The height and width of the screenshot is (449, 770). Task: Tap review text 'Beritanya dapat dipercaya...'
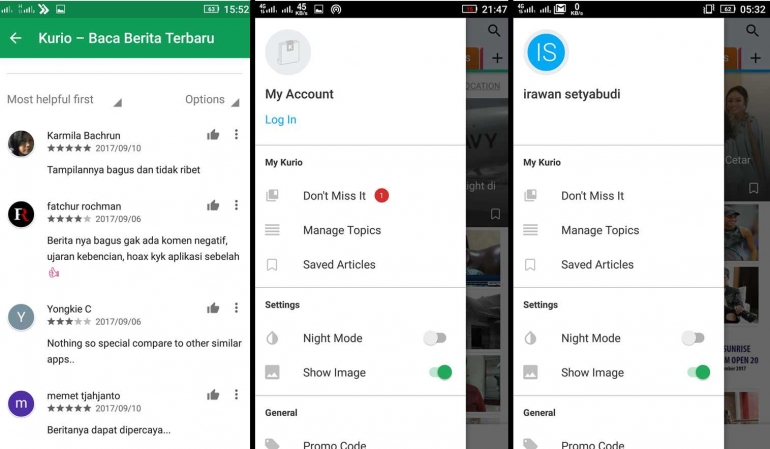pyautogui.click(x=109, y=430)
